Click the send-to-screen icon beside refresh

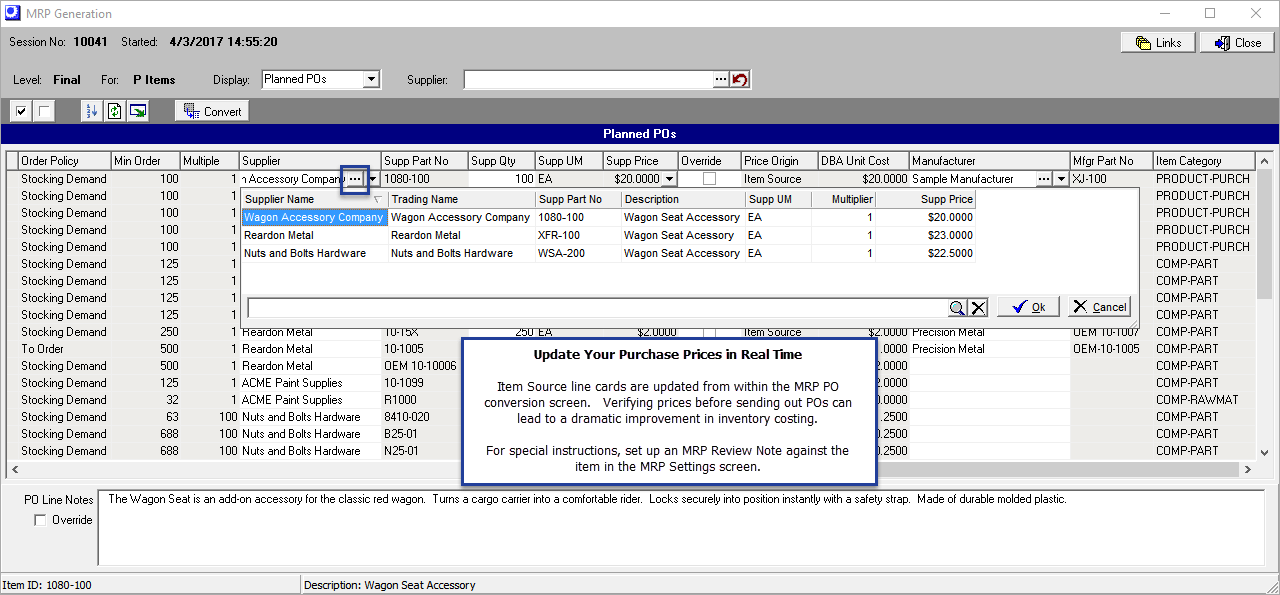tap(137, 110)
